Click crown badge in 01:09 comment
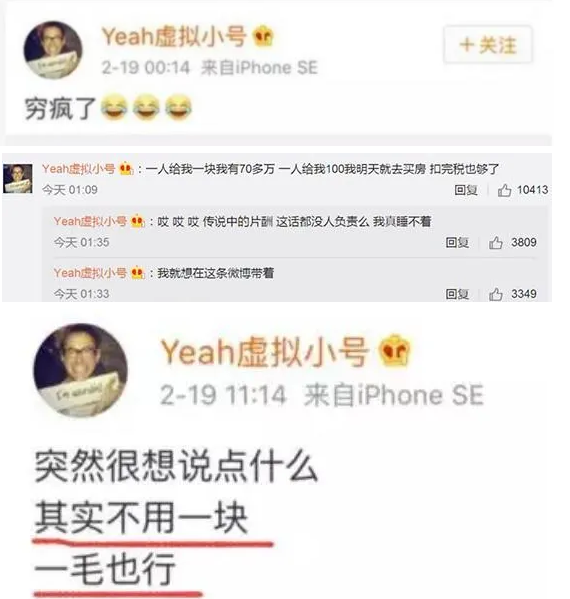 click(126, 168)
